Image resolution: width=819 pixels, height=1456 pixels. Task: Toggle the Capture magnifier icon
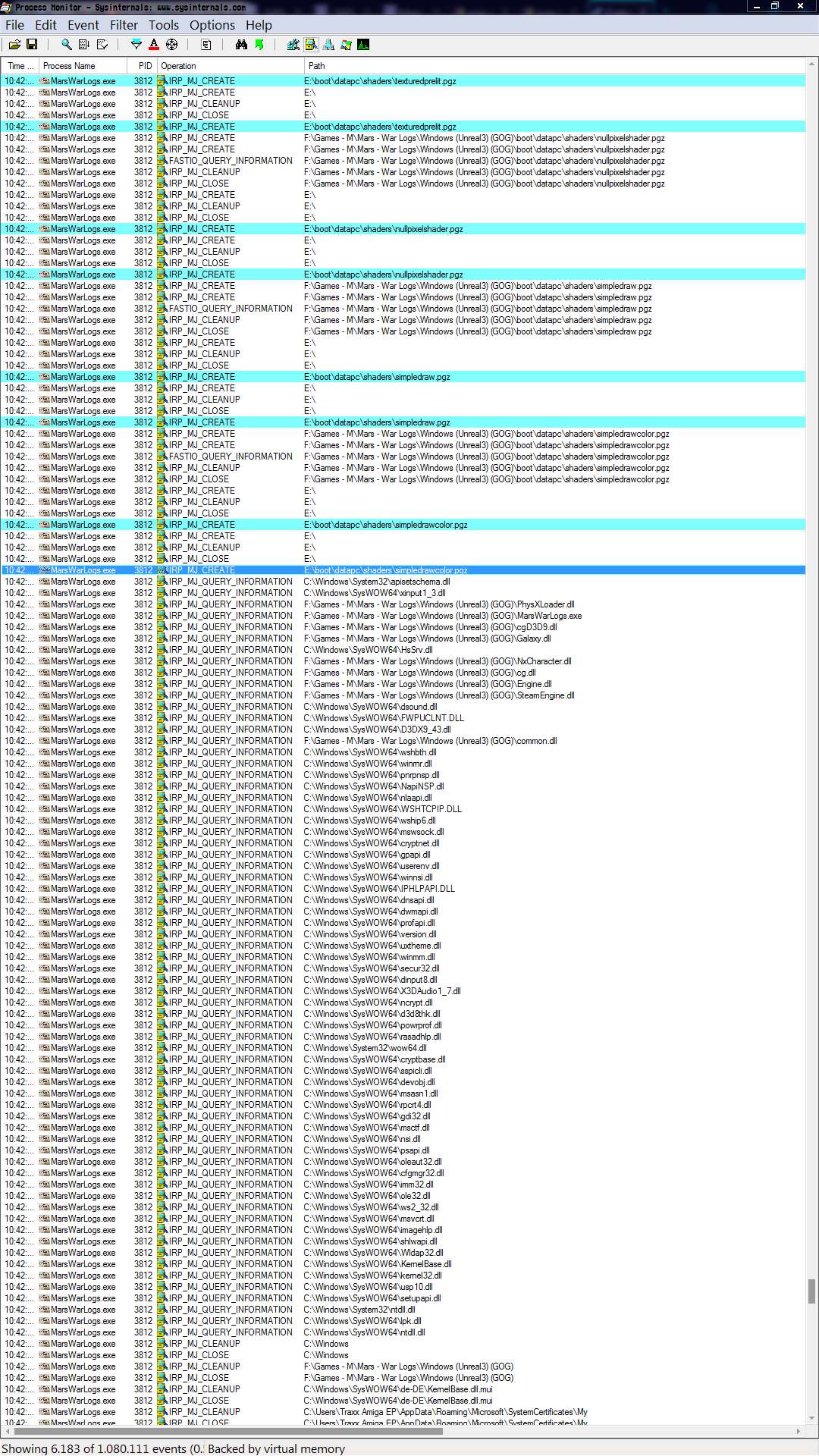click(x=67, y=45)
